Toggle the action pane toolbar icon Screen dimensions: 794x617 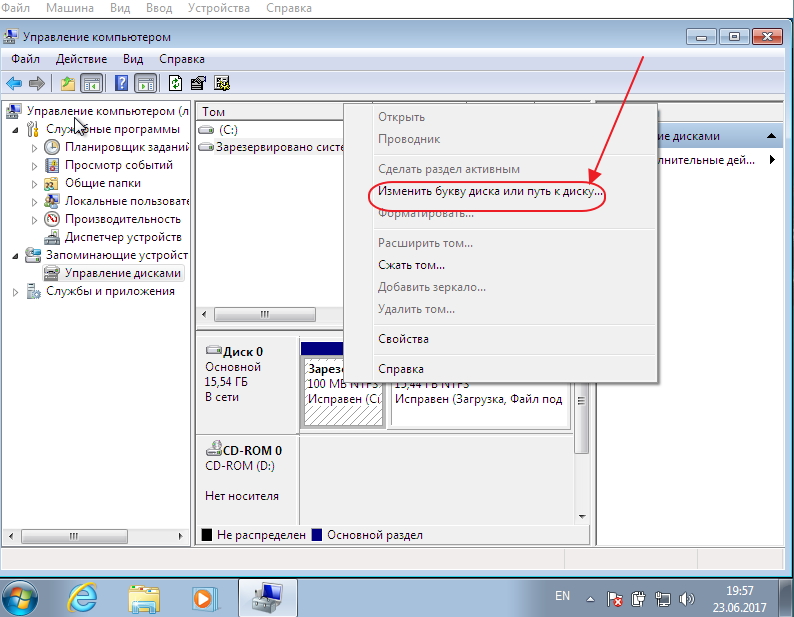[x=146, y=83]
